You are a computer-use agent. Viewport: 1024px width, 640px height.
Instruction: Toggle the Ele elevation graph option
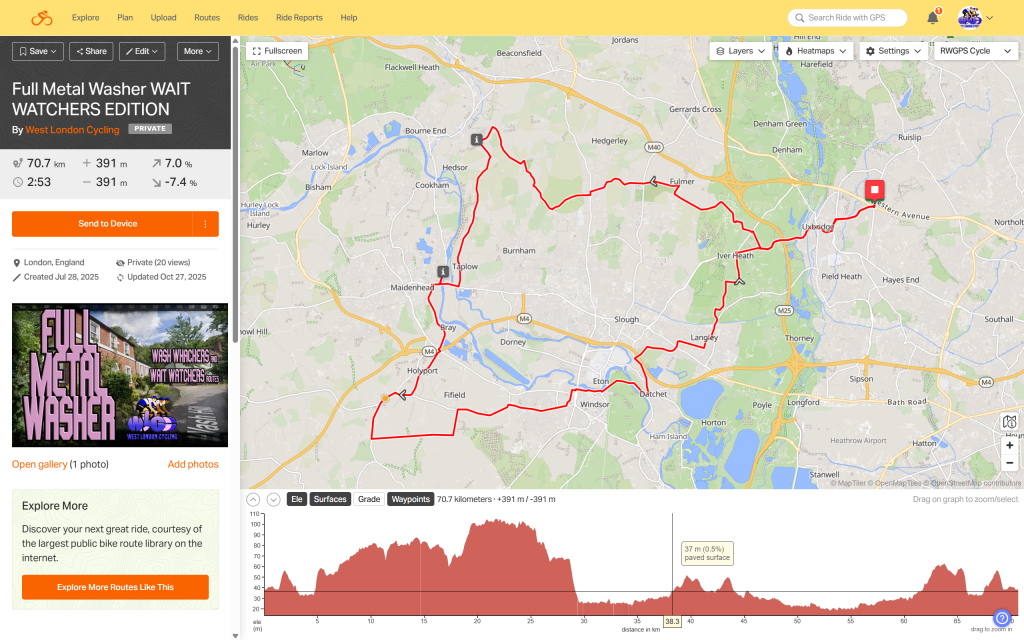click(x=296, y=499)
